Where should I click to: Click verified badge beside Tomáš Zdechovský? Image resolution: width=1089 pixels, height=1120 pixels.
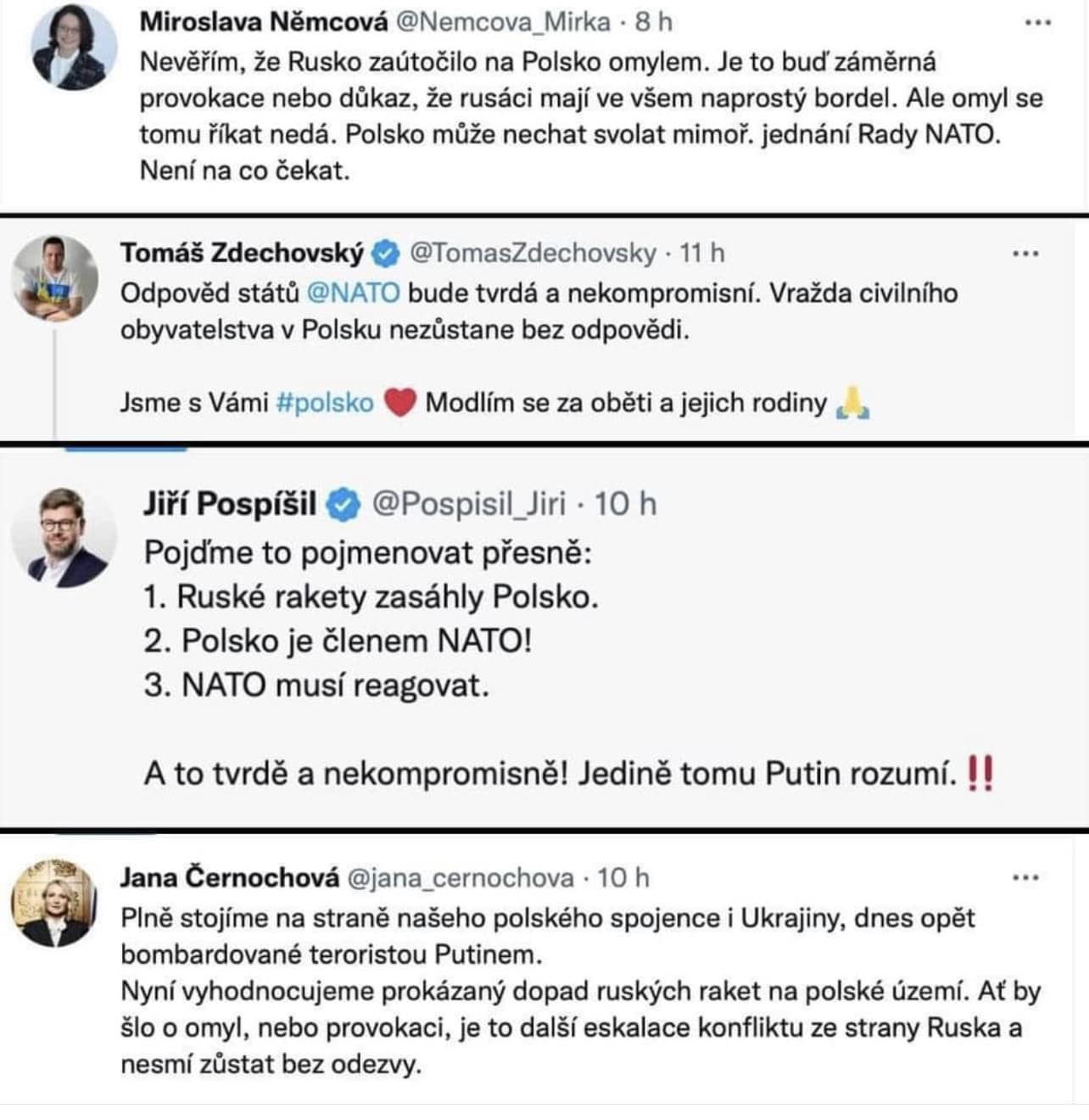[386, 253]
